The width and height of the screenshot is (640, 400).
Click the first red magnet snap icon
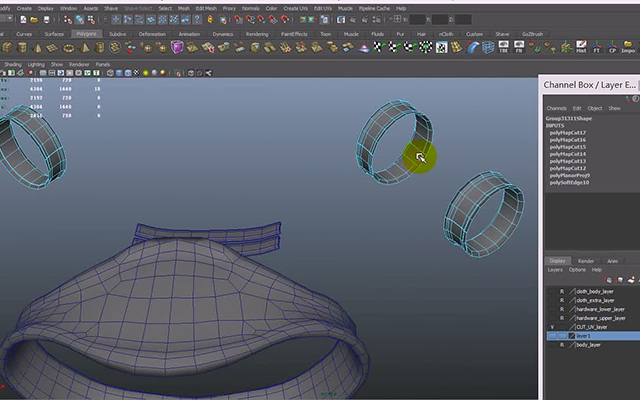pyautogui.click(x=238, y=19)
